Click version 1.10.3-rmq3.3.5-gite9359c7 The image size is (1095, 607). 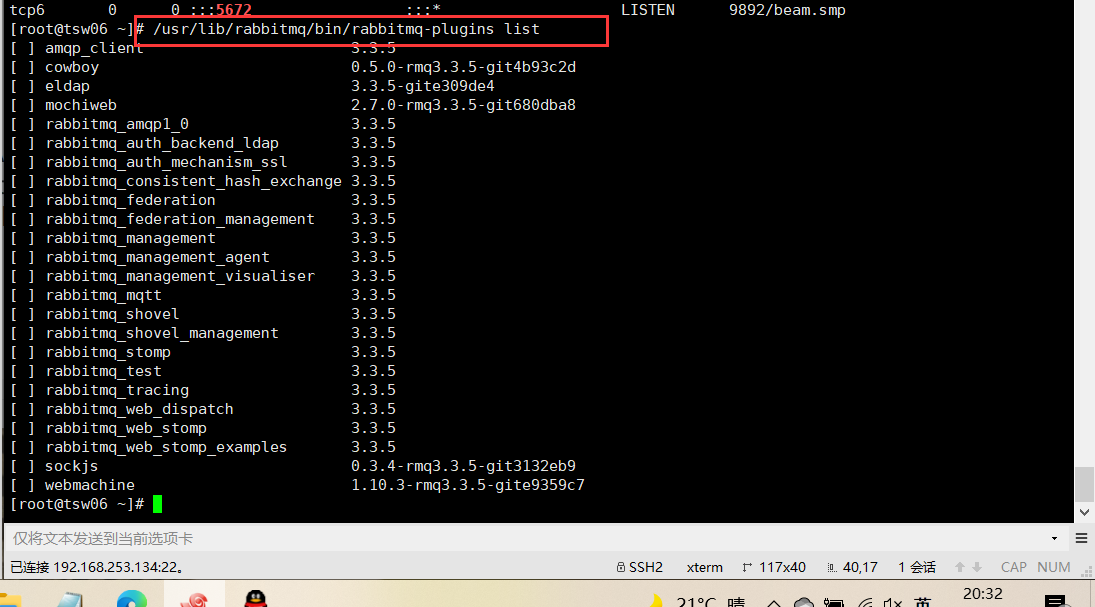tap(468, 485)
